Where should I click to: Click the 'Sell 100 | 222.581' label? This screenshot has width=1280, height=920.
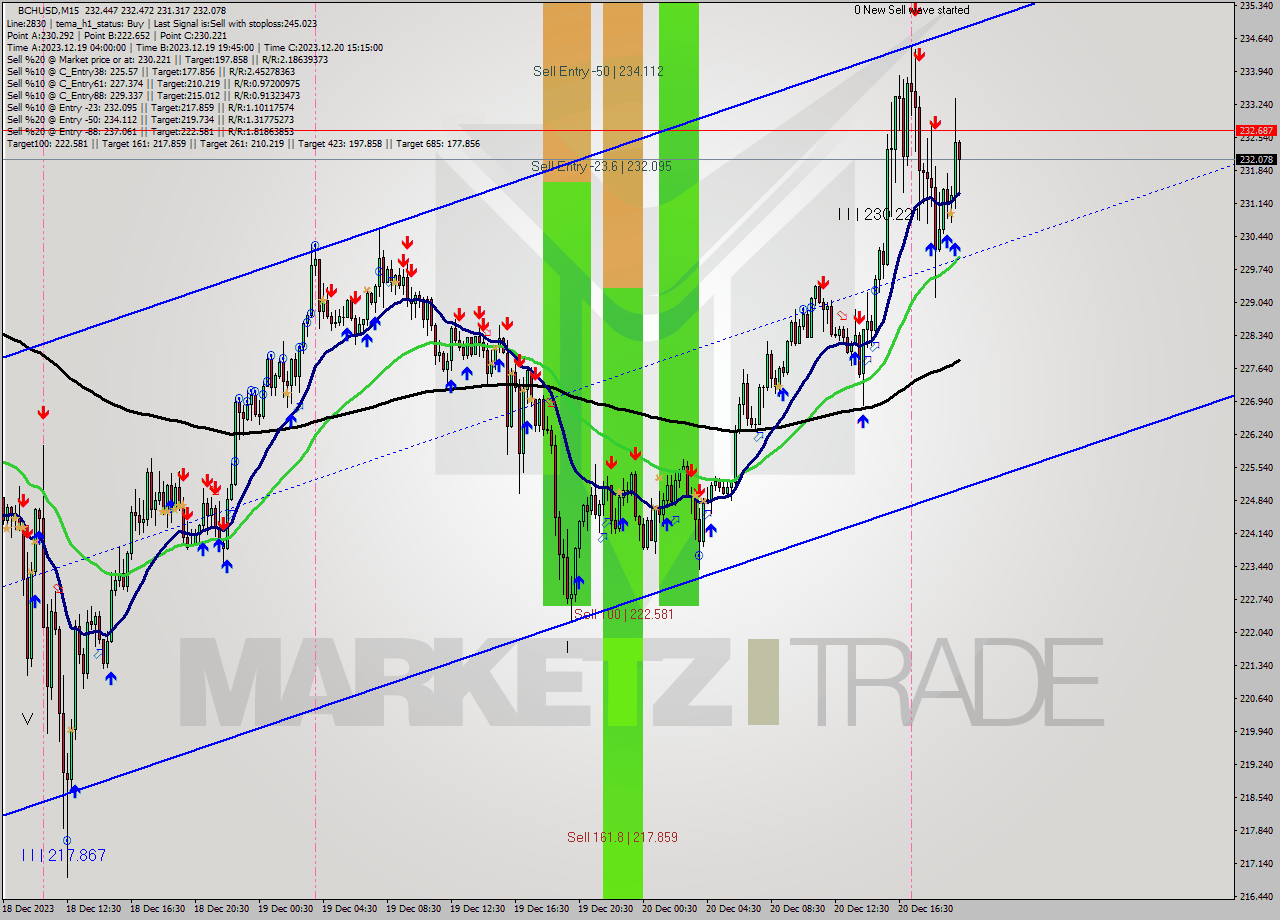pos(623,614)
